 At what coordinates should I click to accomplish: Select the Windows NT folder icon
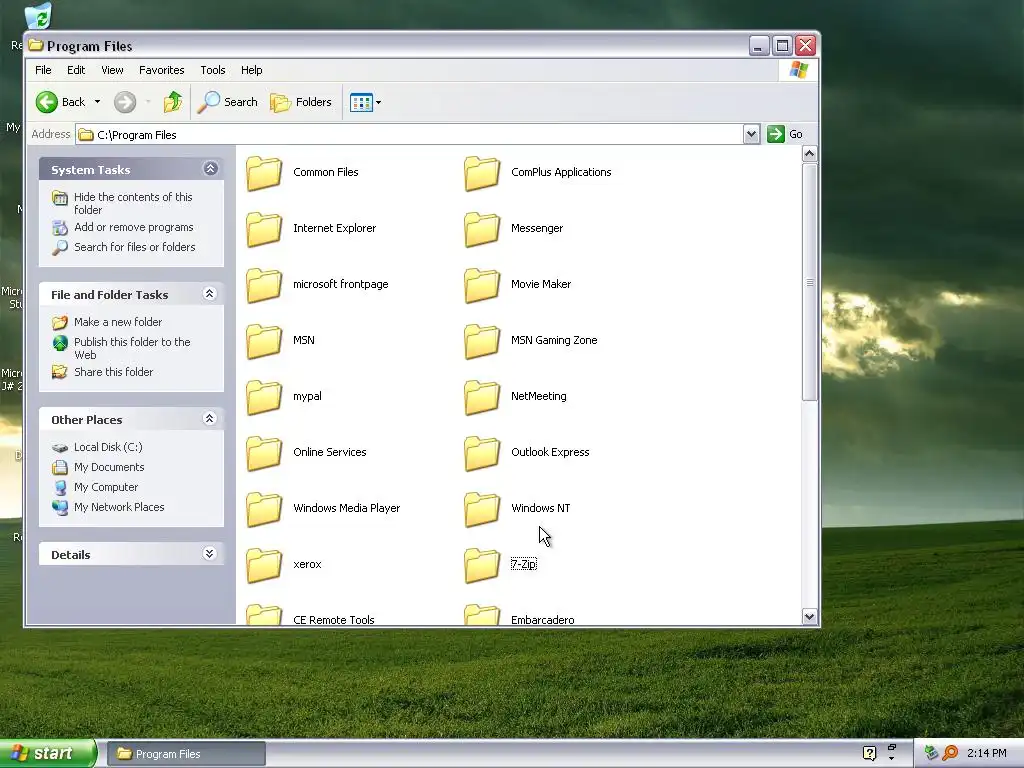(482, 510)
